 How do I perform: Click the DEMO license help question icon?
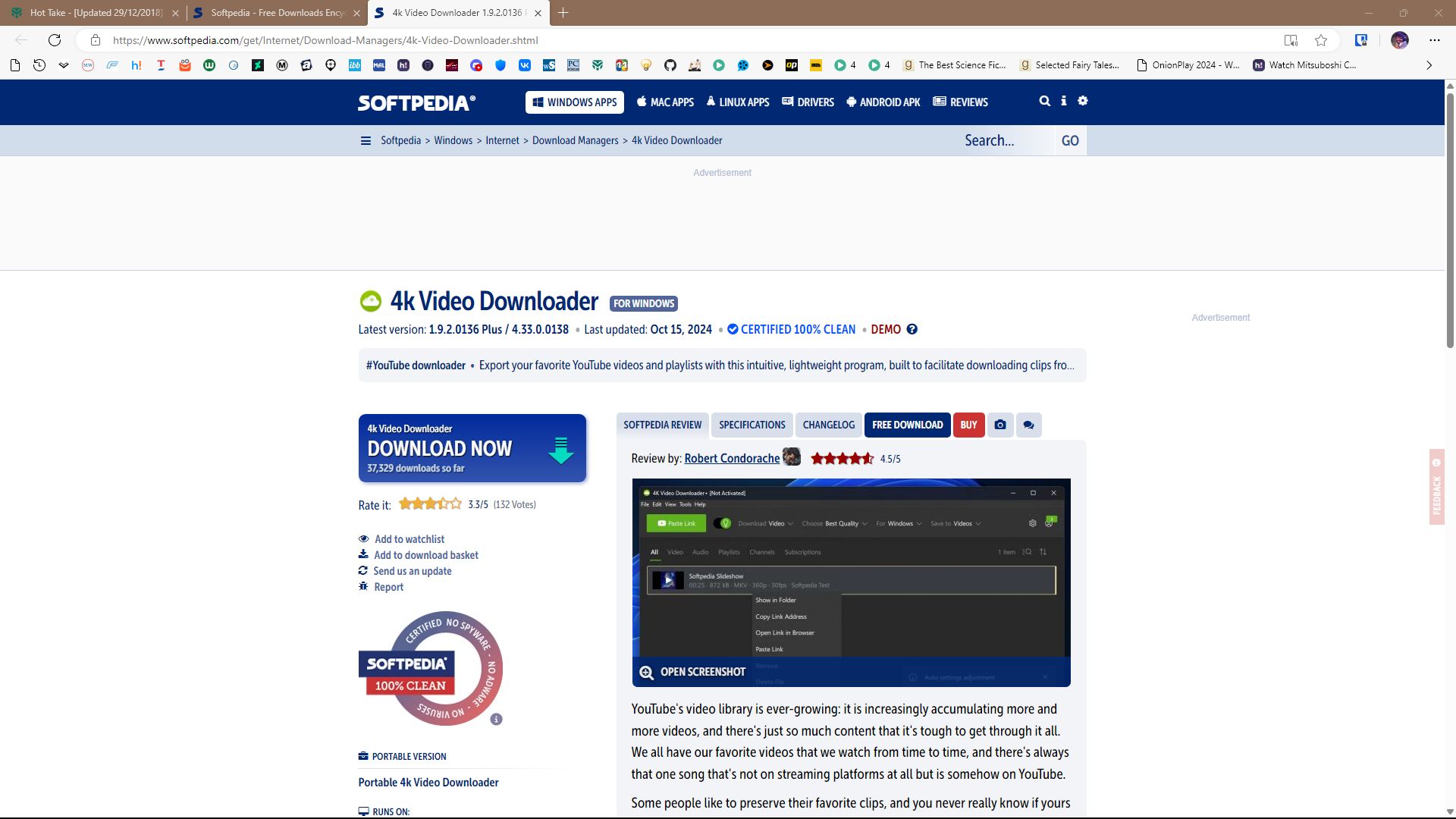click(912, 329)
